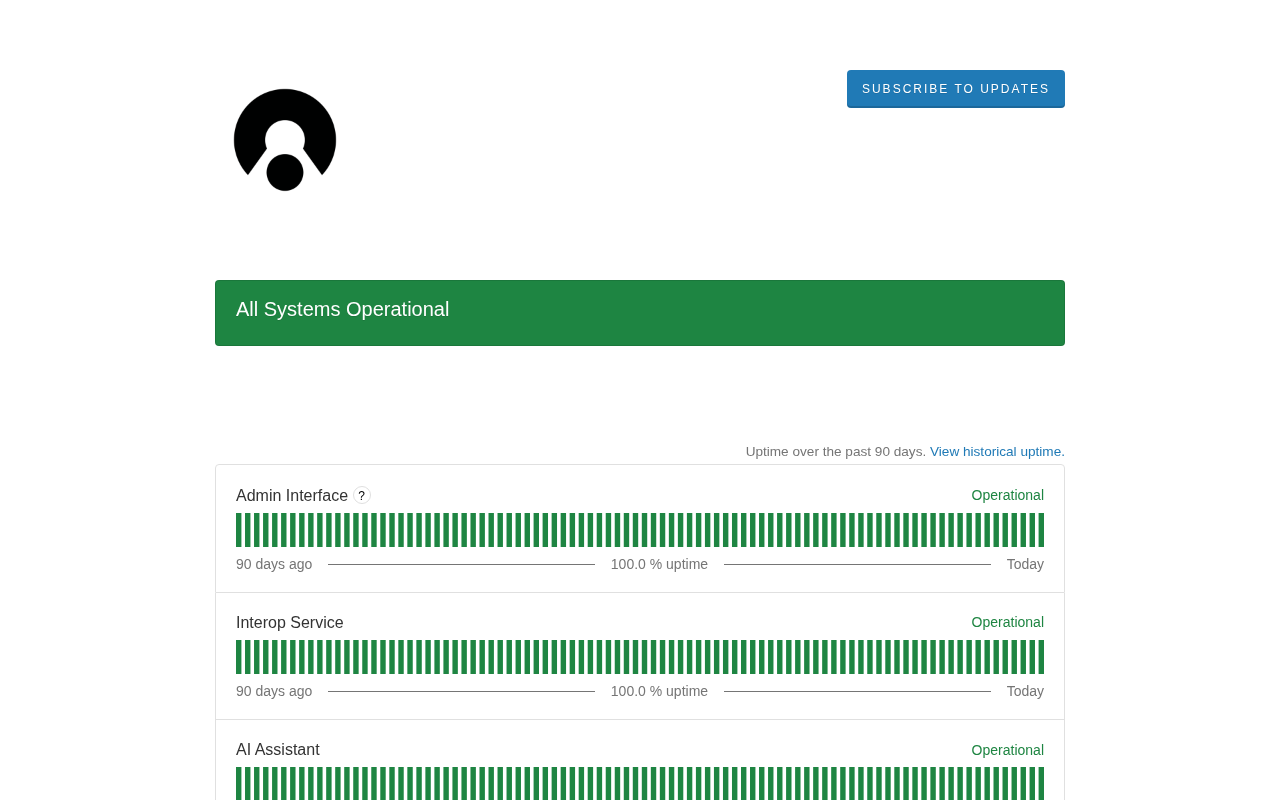Image resolution: width=1280 pixels, height=800 pixels.
Task: Click the AI Assistant Operational status
Action: coord(1007,750)
